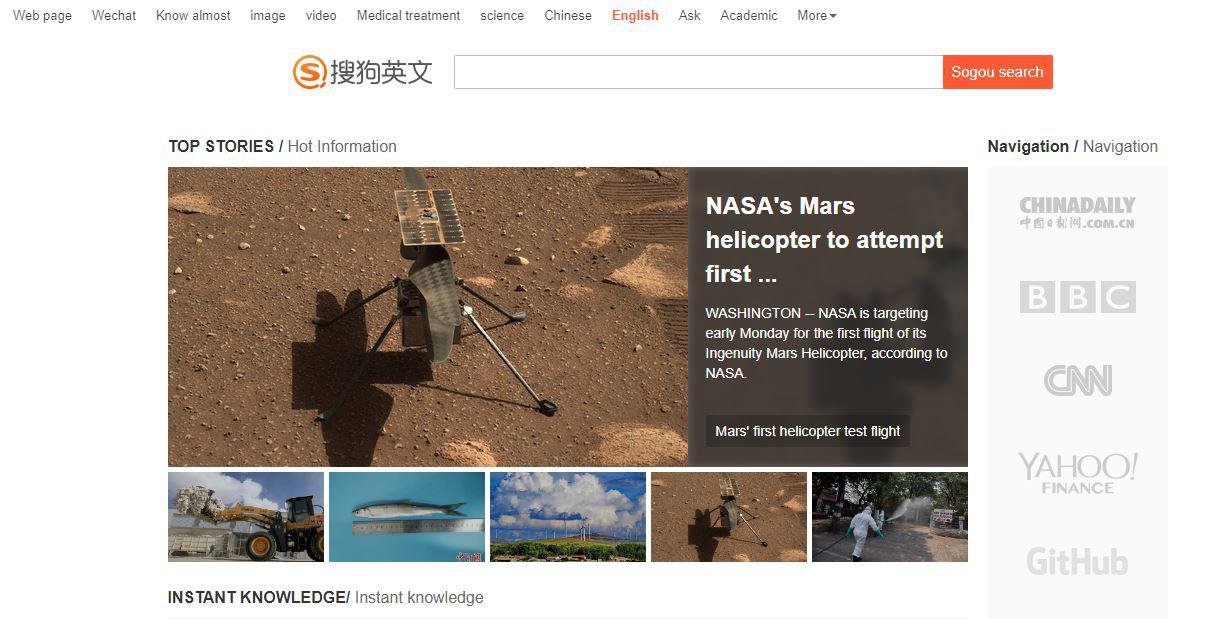Go to the Know almost tab
Viewport: 1229px width, 619px height.
tap(193, 15)
